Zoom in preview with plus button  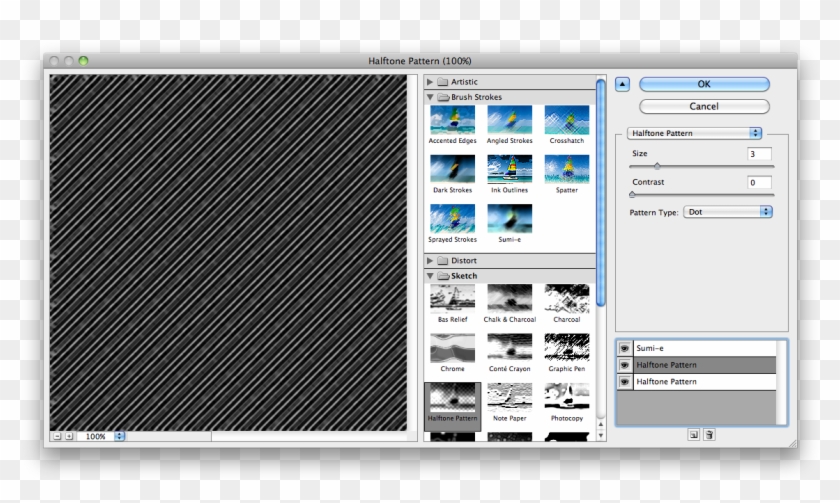69,437
